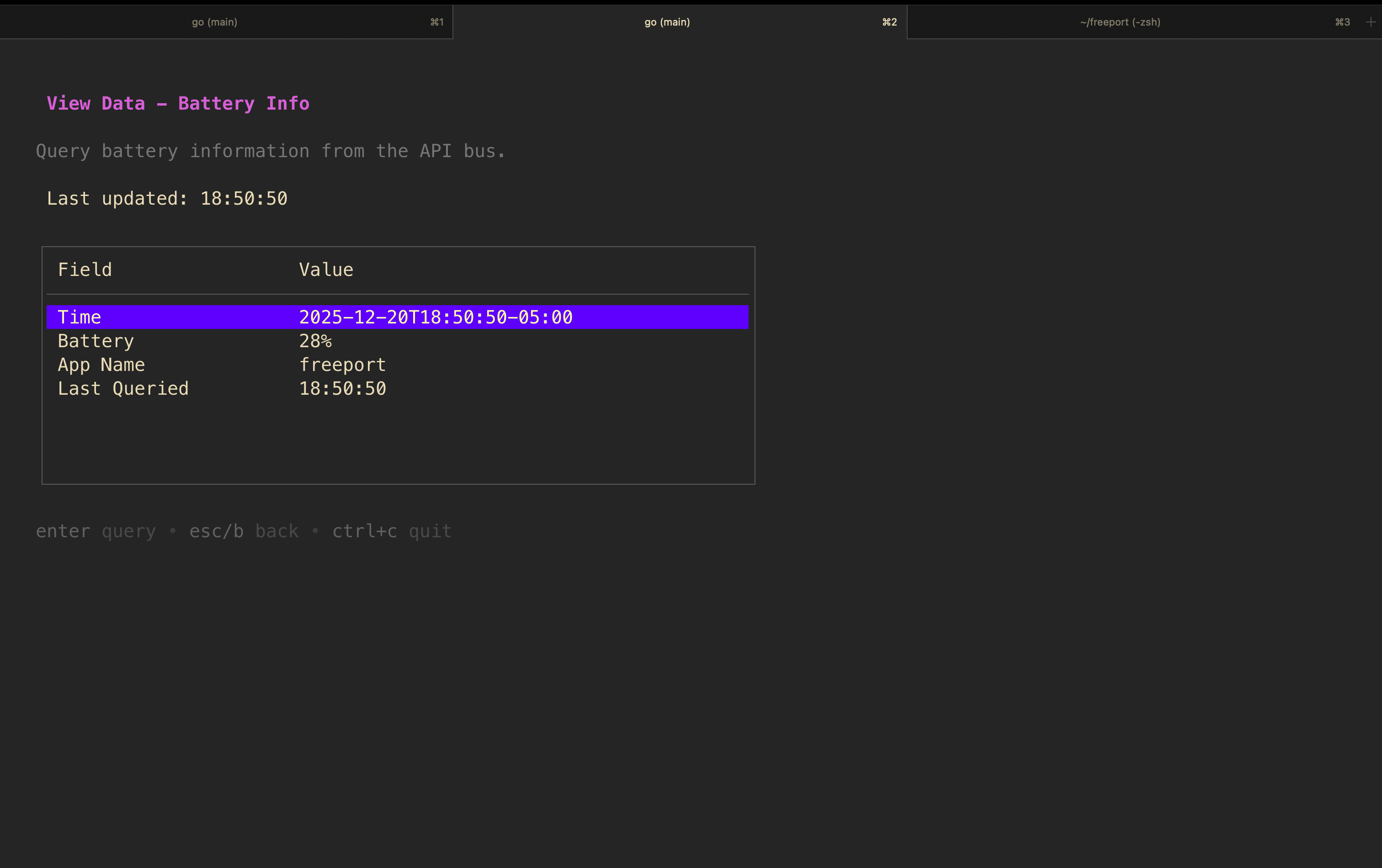Click the View Data – Battery Info heading
Viewport: 1382px width, 868px height.
(178, 103)
